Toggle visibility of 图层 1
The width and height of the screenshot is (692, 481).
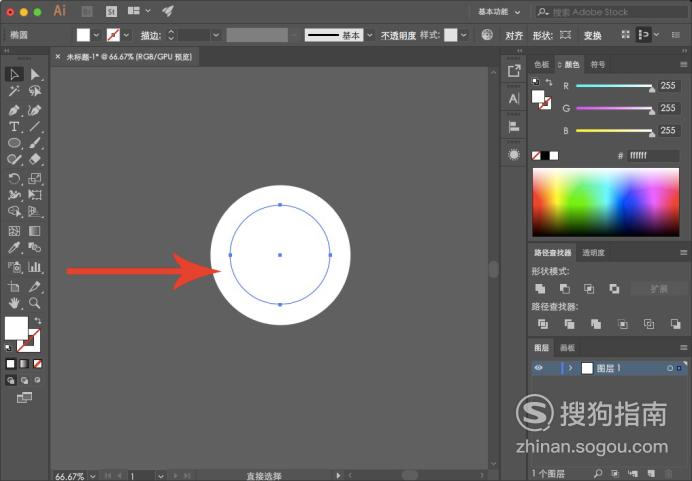click(539, 368)
